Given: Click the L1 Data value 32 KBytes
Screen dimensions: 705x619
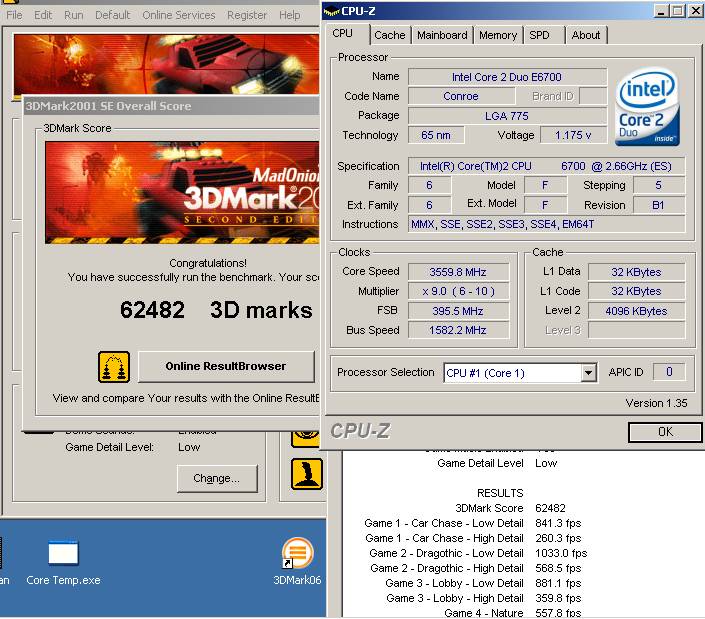Looking at the screenshot, I should (636, 272).
